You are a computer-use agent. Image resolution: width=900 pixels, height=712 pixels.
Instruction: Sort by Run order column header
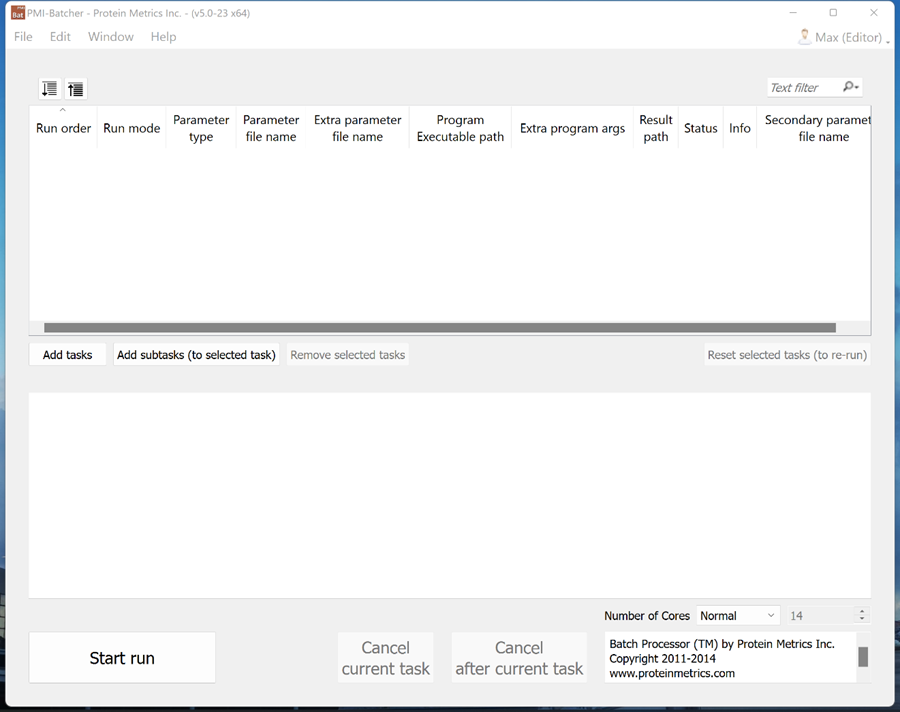coord(63,128)
